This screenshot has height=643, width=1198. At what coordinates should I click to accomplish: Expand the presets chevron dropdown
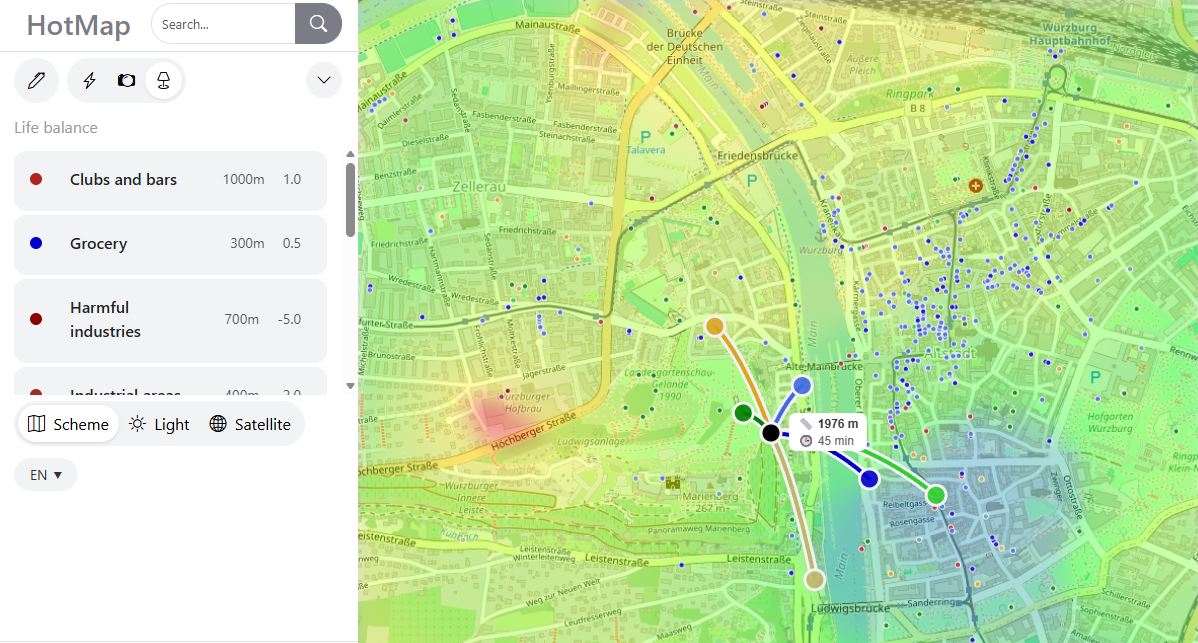[x=324, y=80]
